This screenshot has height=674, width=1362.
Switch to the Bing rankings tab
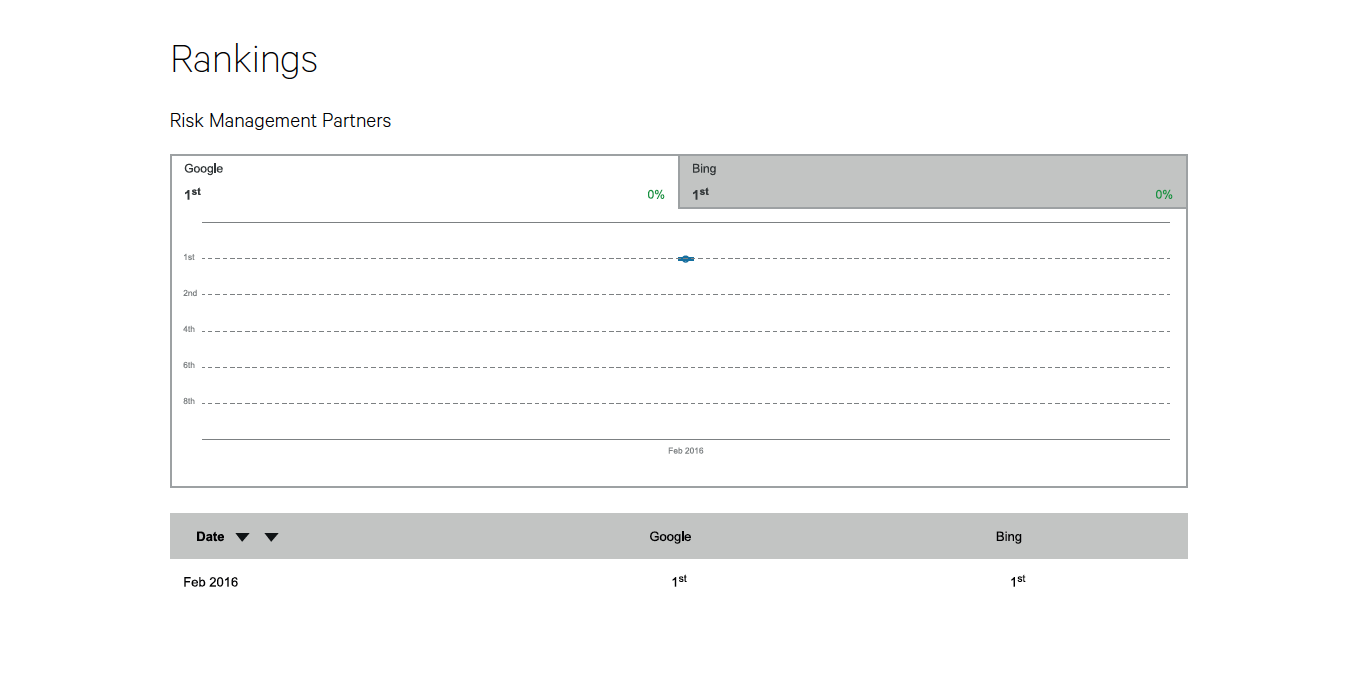pos(932,181)
